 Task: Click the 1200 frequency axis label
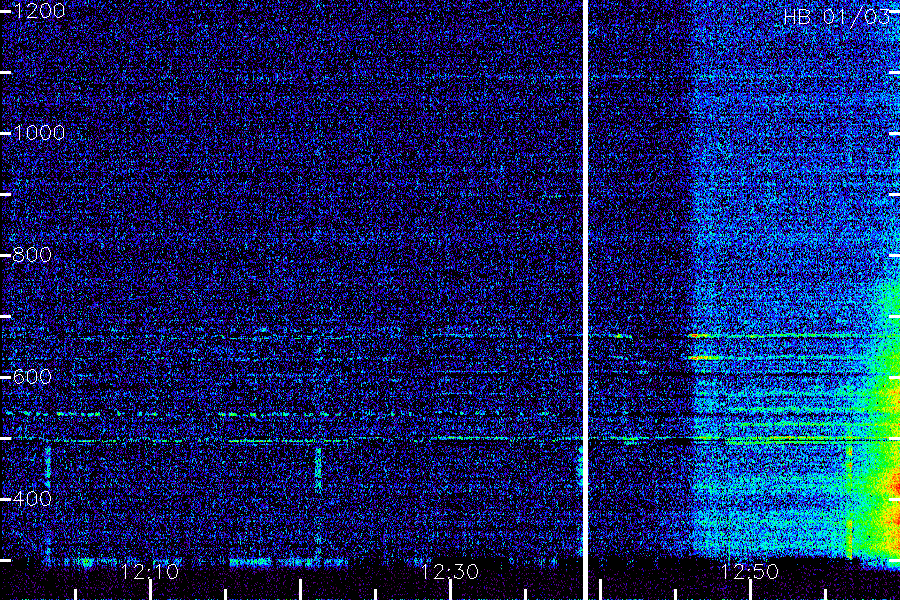pyautogui.click(x=39, y=10)
